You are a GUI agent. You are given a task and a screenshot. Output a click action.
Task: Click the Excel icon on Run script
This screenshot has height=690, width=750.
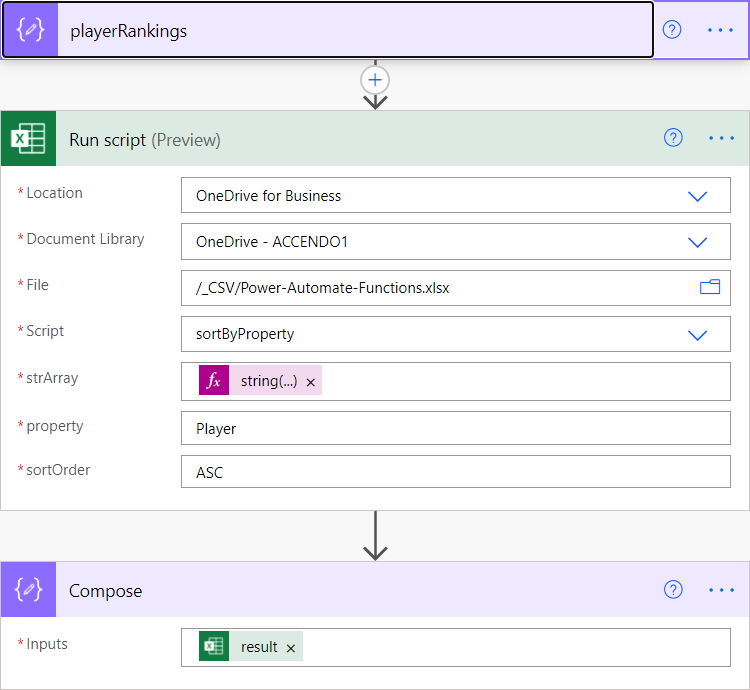(x=29, y=139)
